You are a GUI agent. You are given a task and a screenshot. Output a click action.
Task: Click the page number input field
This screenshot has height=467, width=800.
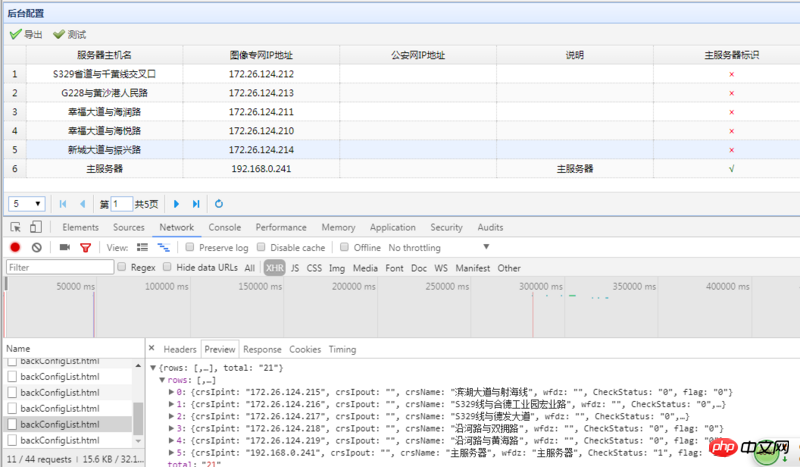pyautogui.click(x=121, y=204)
